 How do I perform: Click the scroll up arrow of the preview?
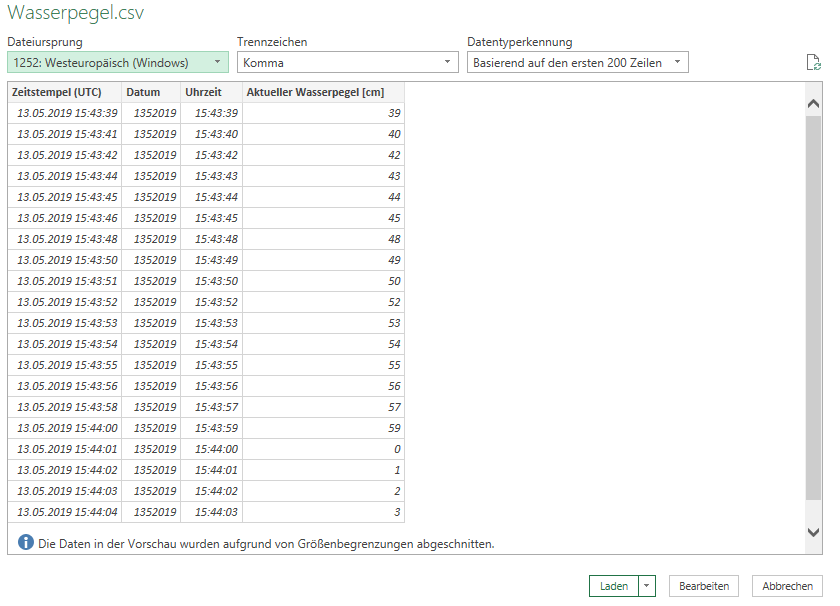coord(814,94)
